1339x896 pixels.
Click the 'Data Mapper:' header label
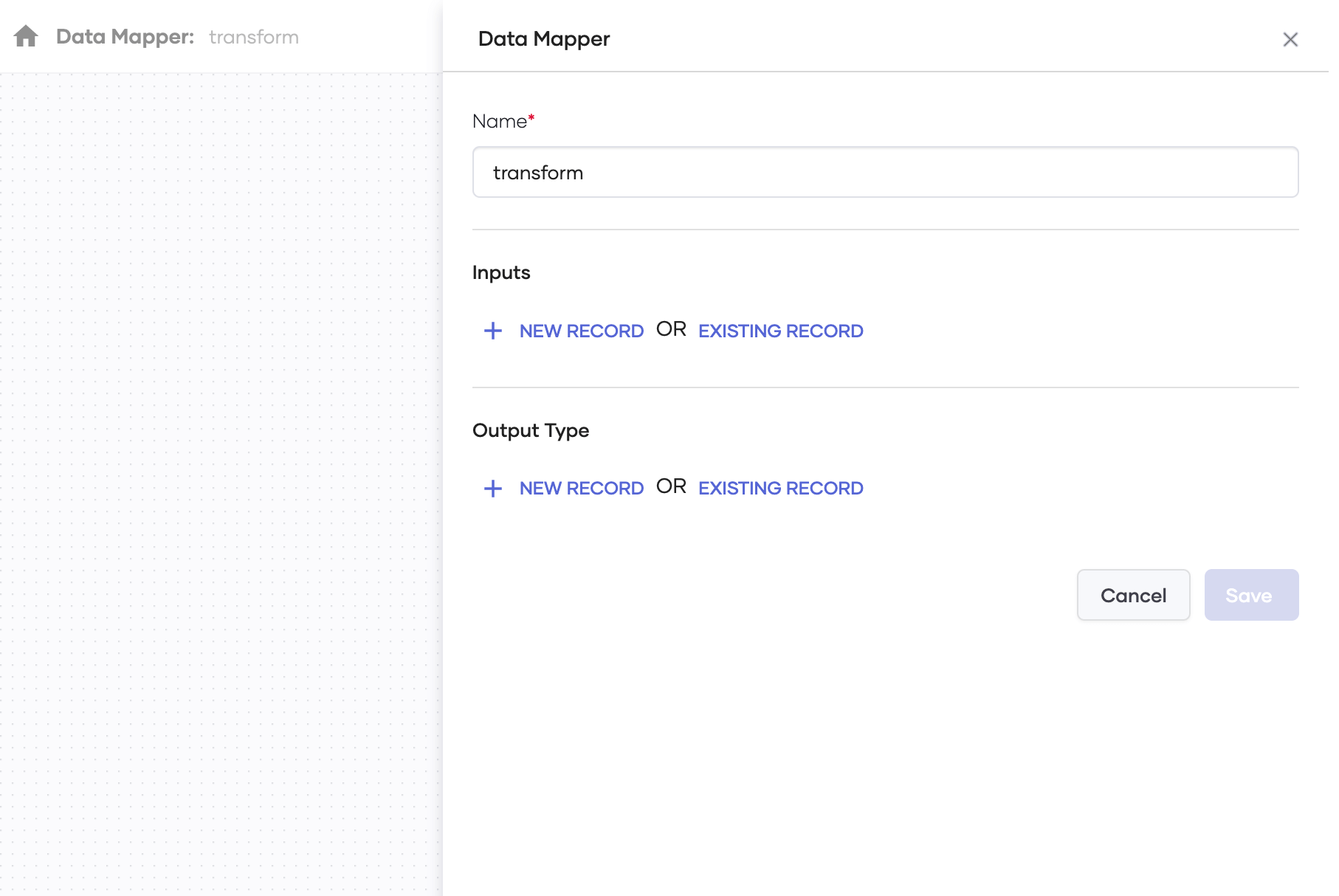click(x=125, y=37)
